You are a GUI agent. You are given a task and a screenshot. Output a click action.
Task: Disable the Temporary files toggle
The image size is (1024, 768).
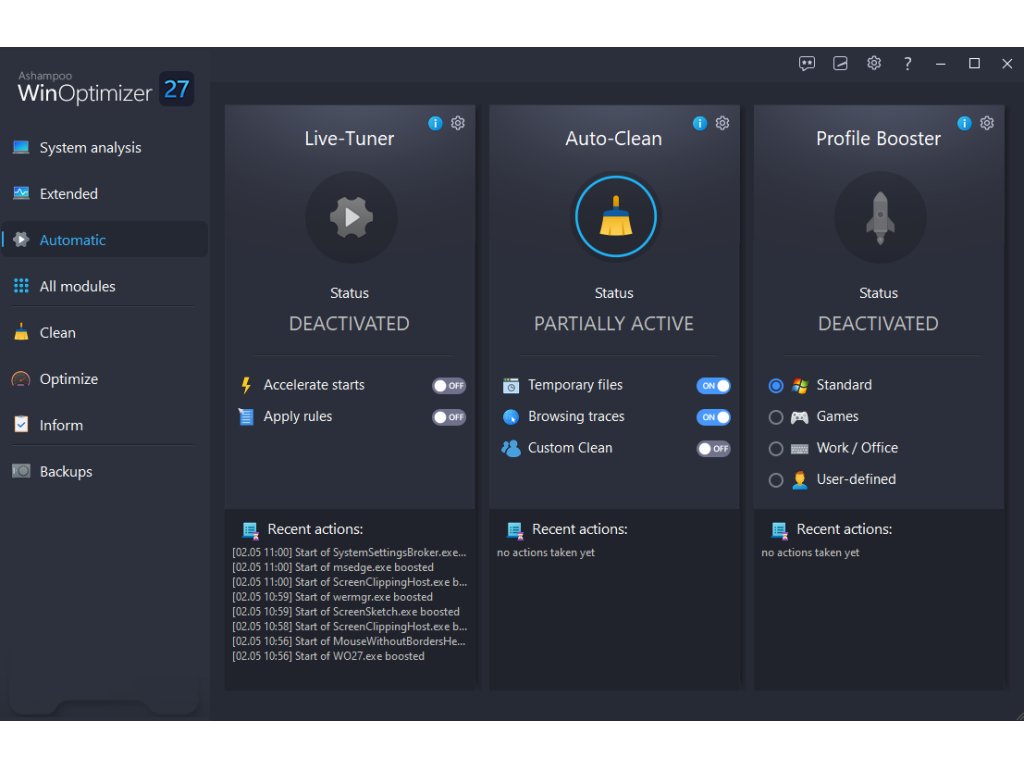click(713, 385)
